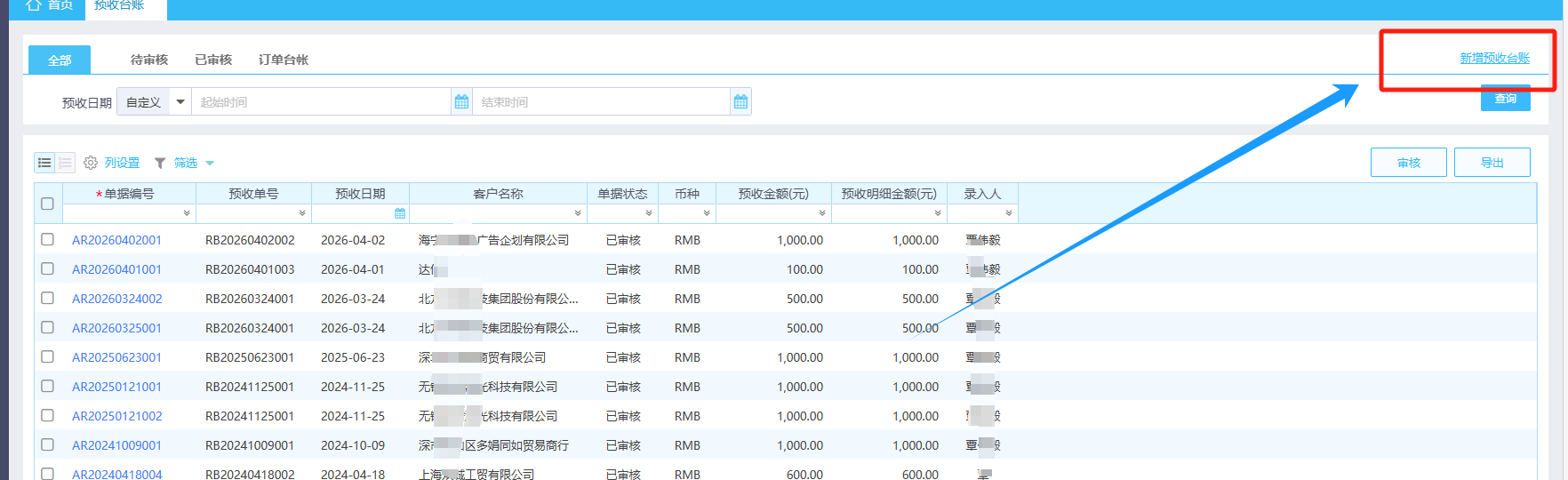Click the 结束时间 input field
The image size is (1568, 480).
coord(602,102)
